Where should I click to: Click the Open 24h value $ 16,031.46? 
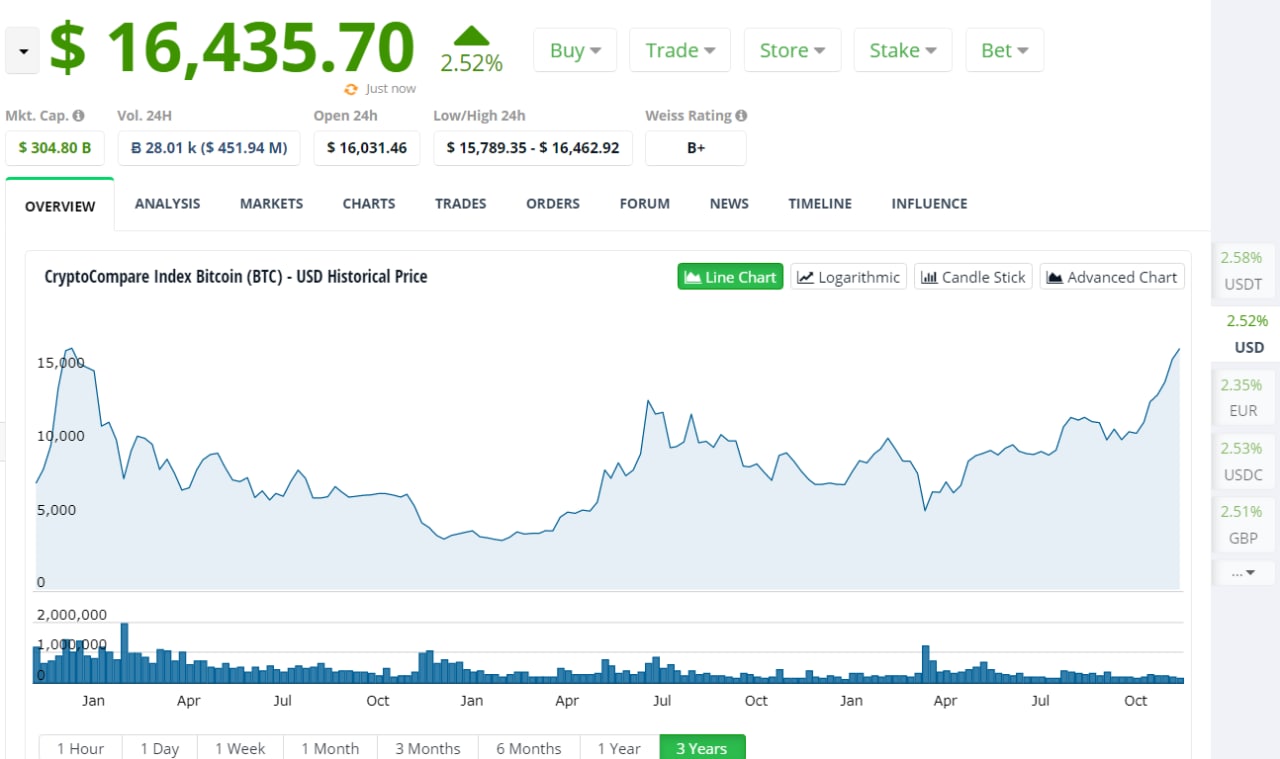(367, 148)
